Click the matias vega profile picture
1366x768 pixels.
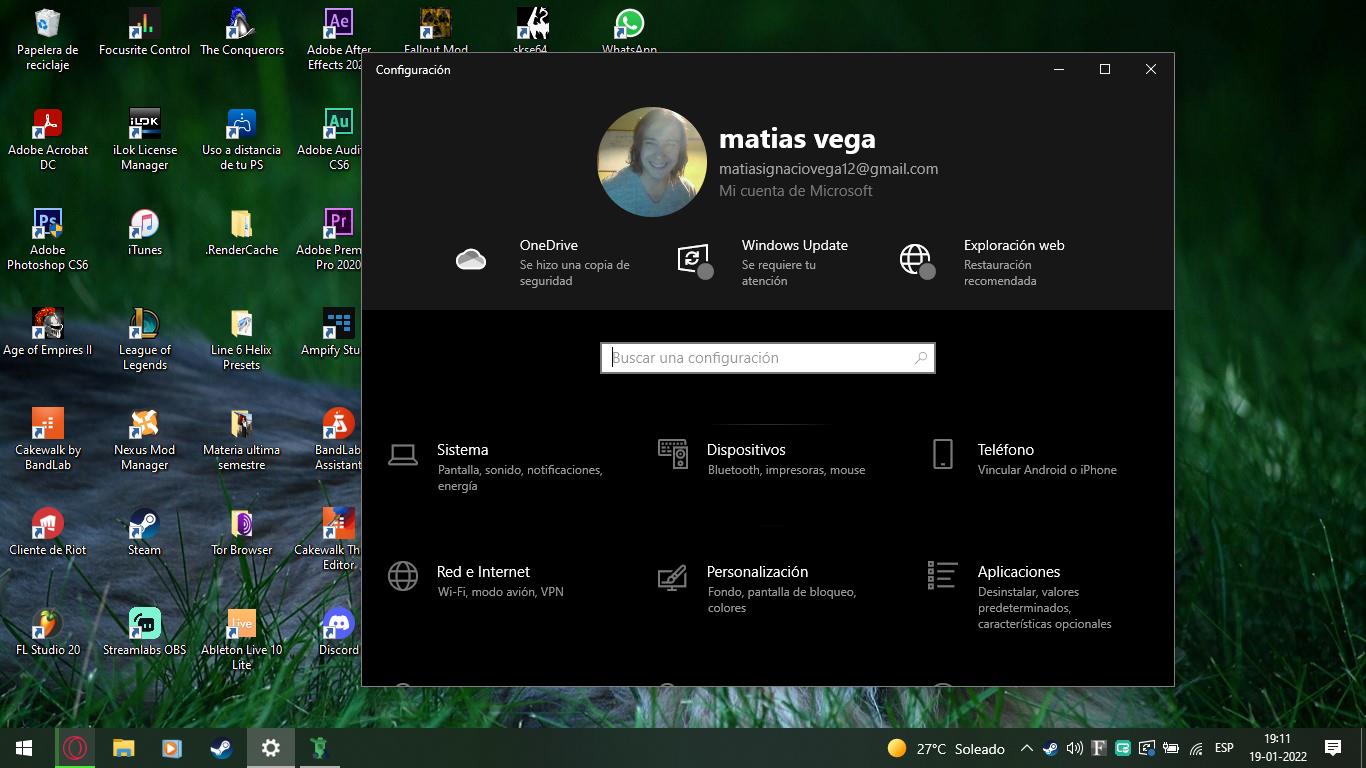[652, 162]
